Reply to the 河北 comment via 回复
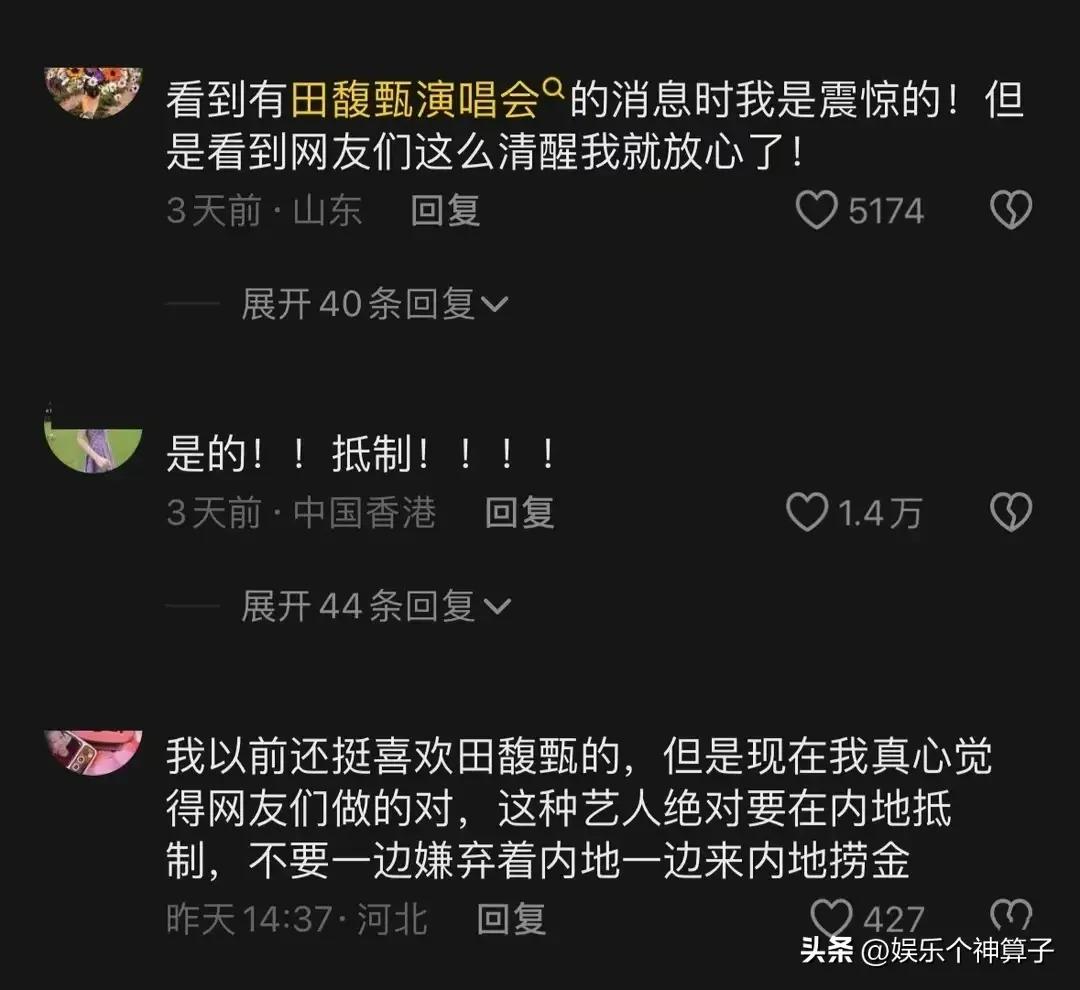The image size is (1080, 990). pyautogui.click(x=512, y=919)
